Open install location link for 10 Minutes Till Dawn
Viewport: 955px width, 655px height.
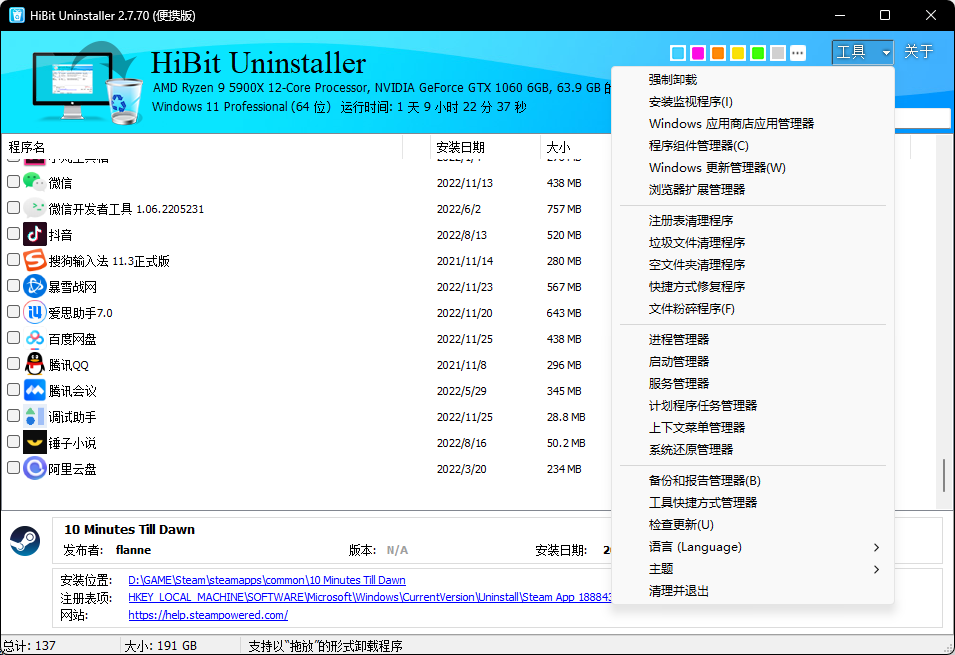click(x=267, y=580)
